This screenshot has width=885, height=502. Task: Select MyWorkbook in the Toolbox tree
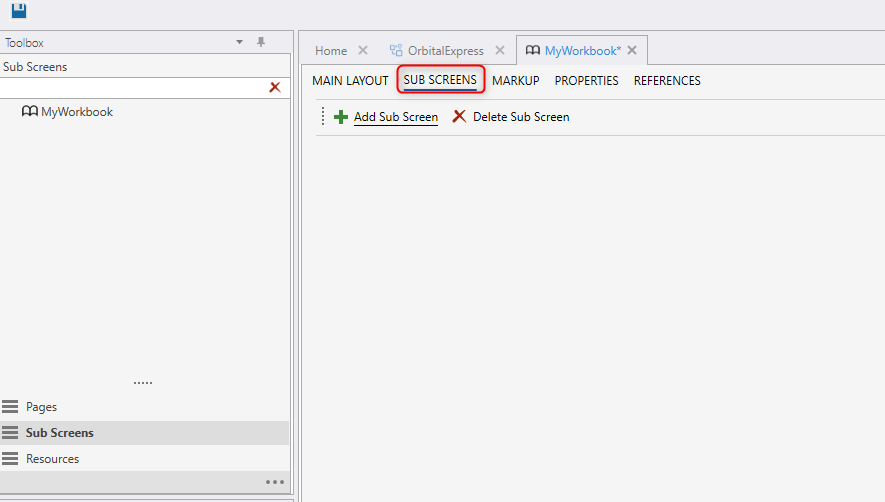tap(76, 112)
